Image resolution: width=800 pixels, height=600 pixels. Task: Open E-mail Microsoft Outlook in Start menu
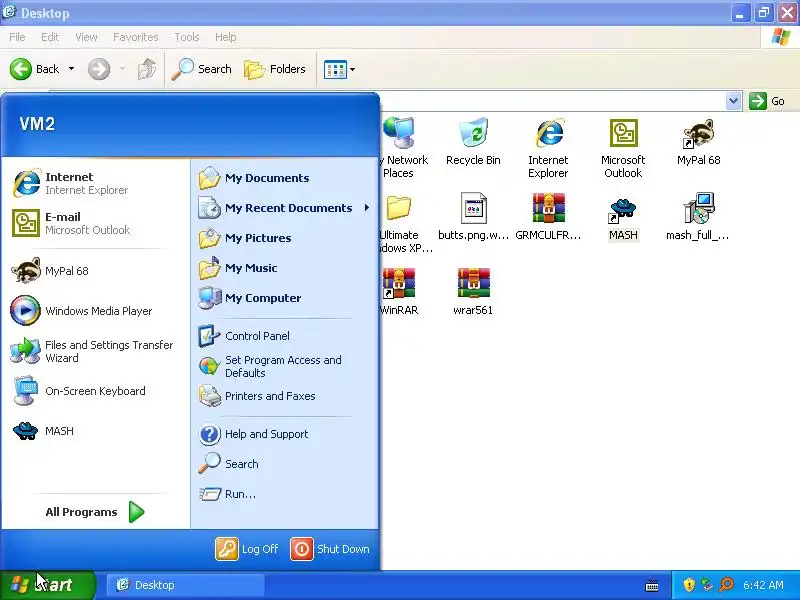click(94, 223)
